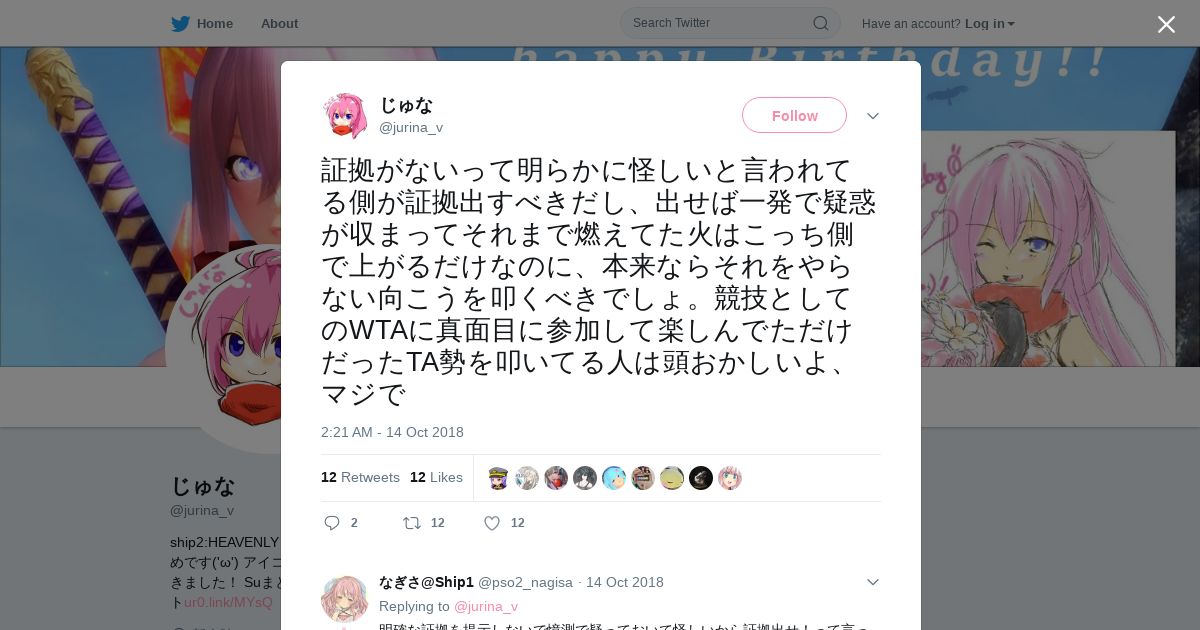Image resolution: width=1200 pixels, height=630 pixels.
Task: Click the tweet timestamp 2:21 AM link
Action: [392, 432]
